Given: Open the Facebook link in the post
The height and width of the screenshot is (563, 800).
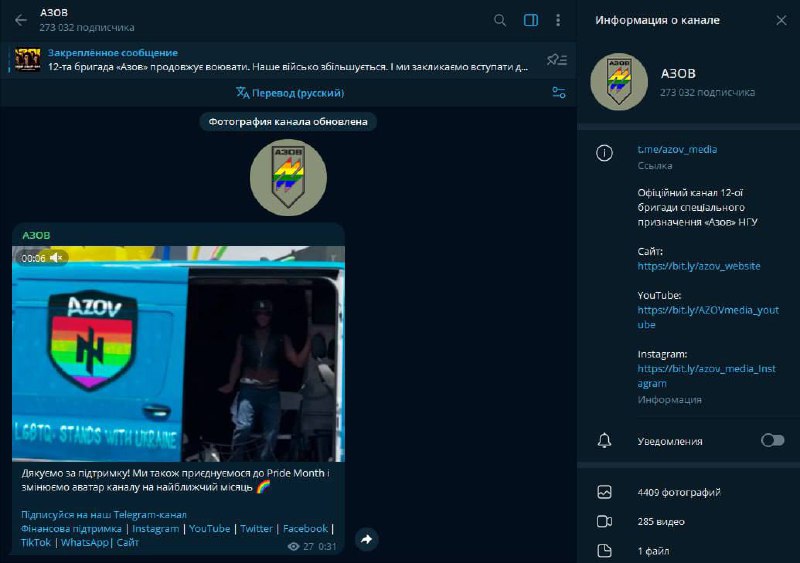Looking at the screenshot, I should click(305, 529).
